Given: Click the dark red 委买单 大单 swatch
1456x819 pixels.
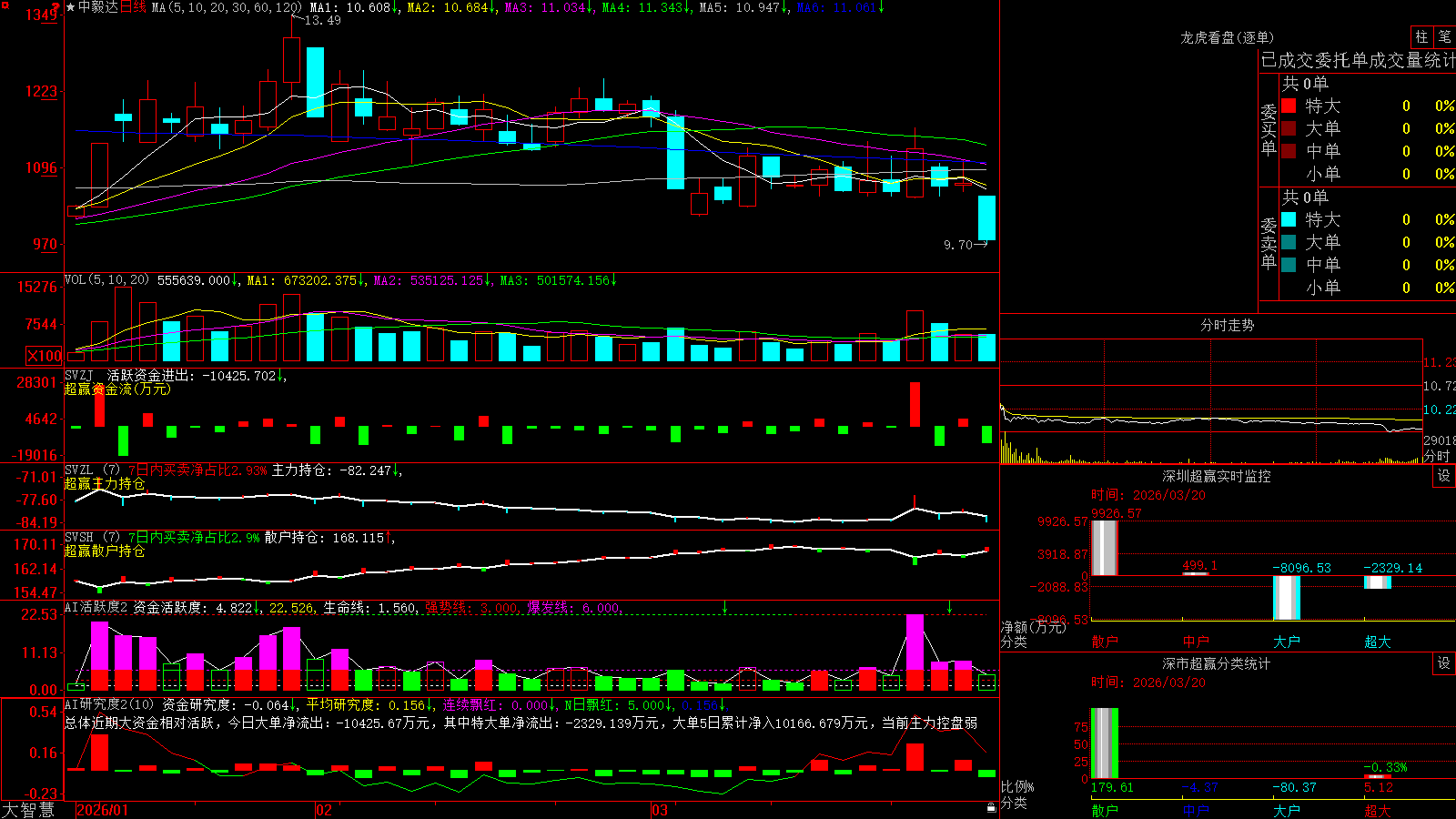Looking at the screenshot, I should [1289, 128].
